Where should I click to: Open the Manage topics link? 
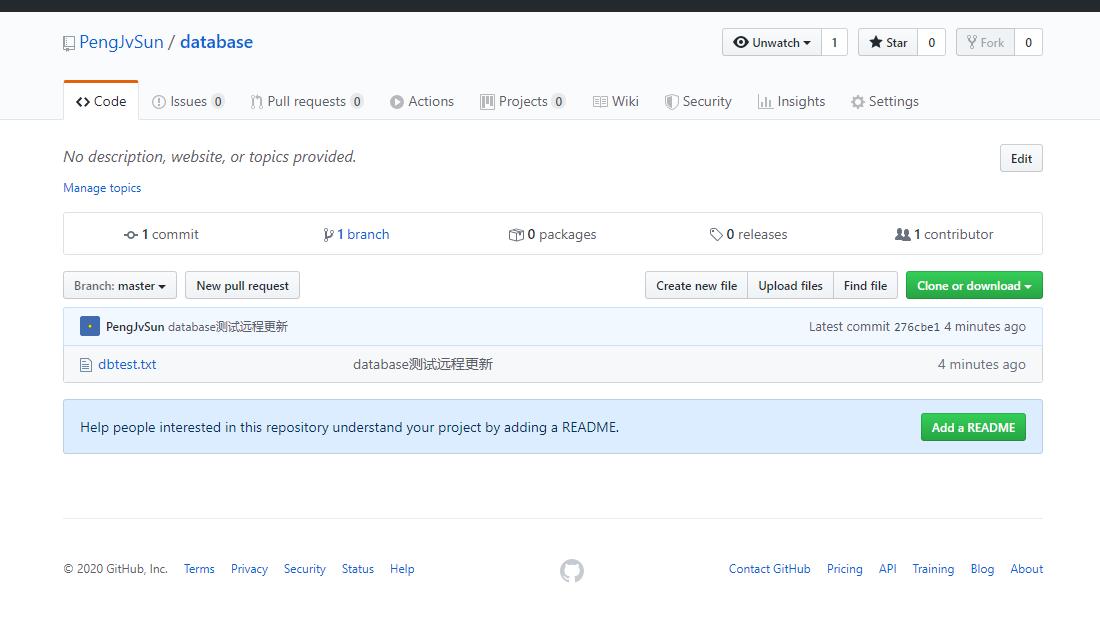coord(101,188)
